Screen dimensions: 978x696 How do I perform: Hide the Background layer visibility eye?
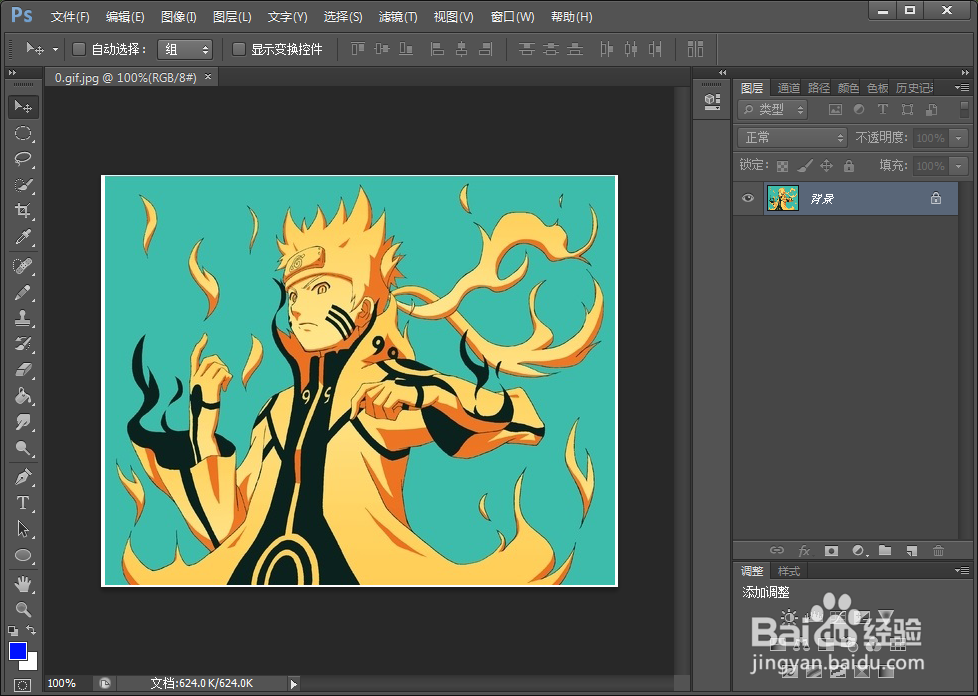(x=748, y=198)
